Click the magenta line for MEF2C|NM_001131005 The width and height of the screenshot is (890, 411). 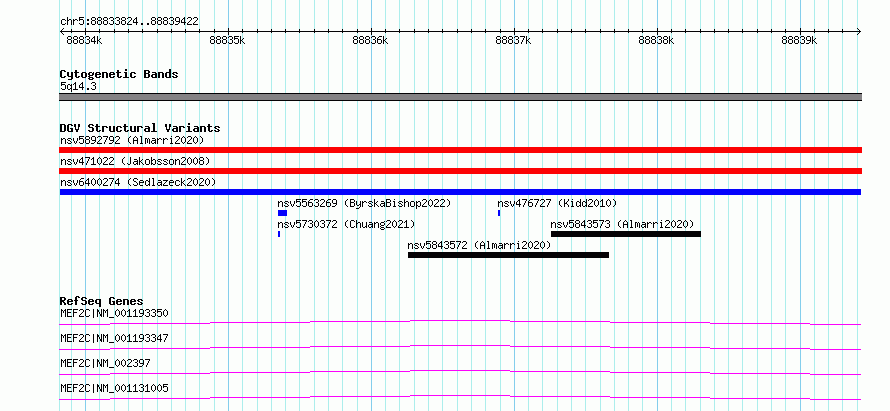(x=460, y=397)
